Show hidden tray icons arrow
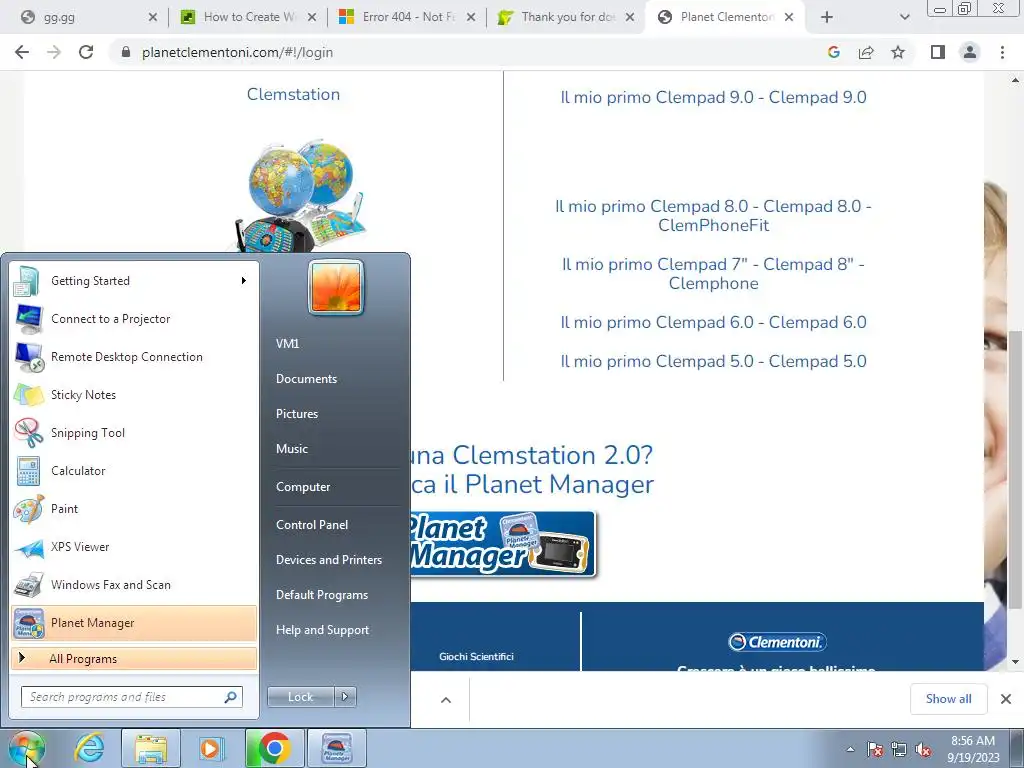This screenshot has height=768, width=1024. click(850, 750)
